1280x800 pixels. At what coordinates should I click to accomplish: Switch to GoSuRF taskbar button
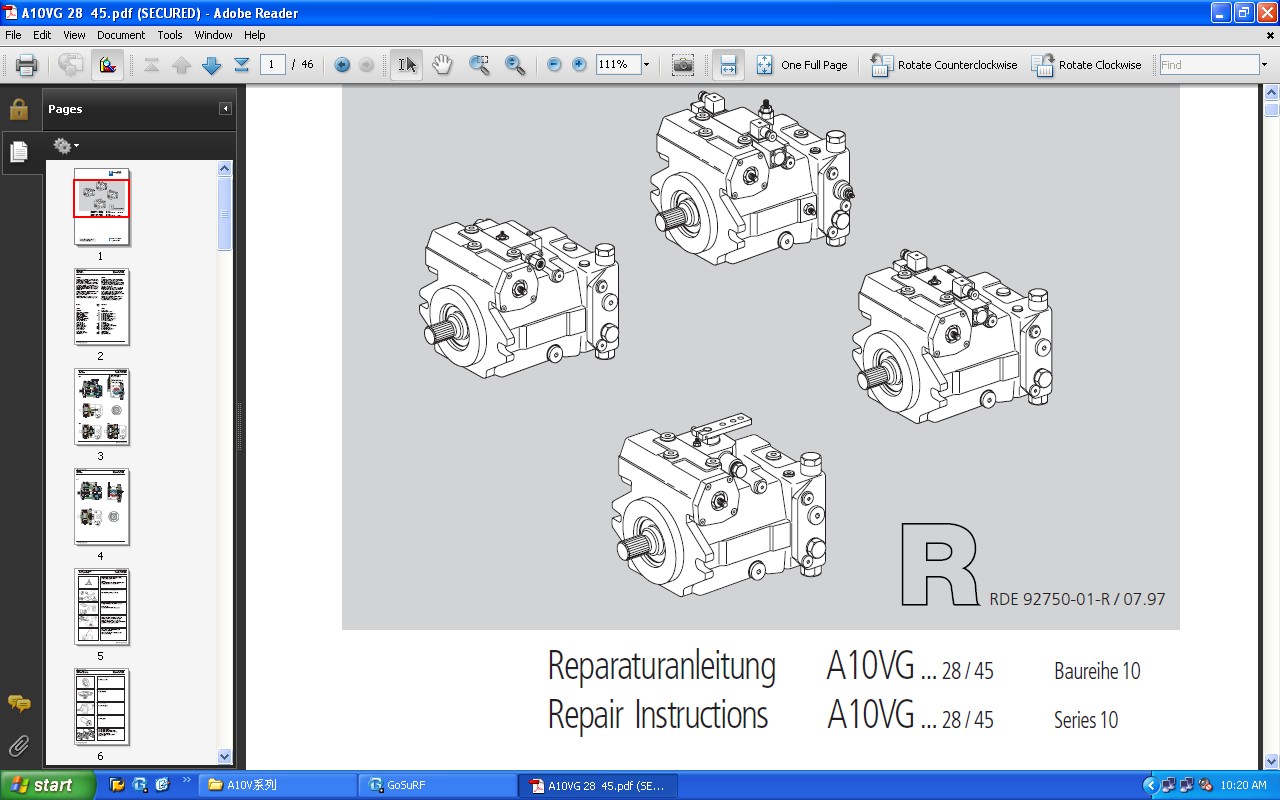(x=436, y=785)
